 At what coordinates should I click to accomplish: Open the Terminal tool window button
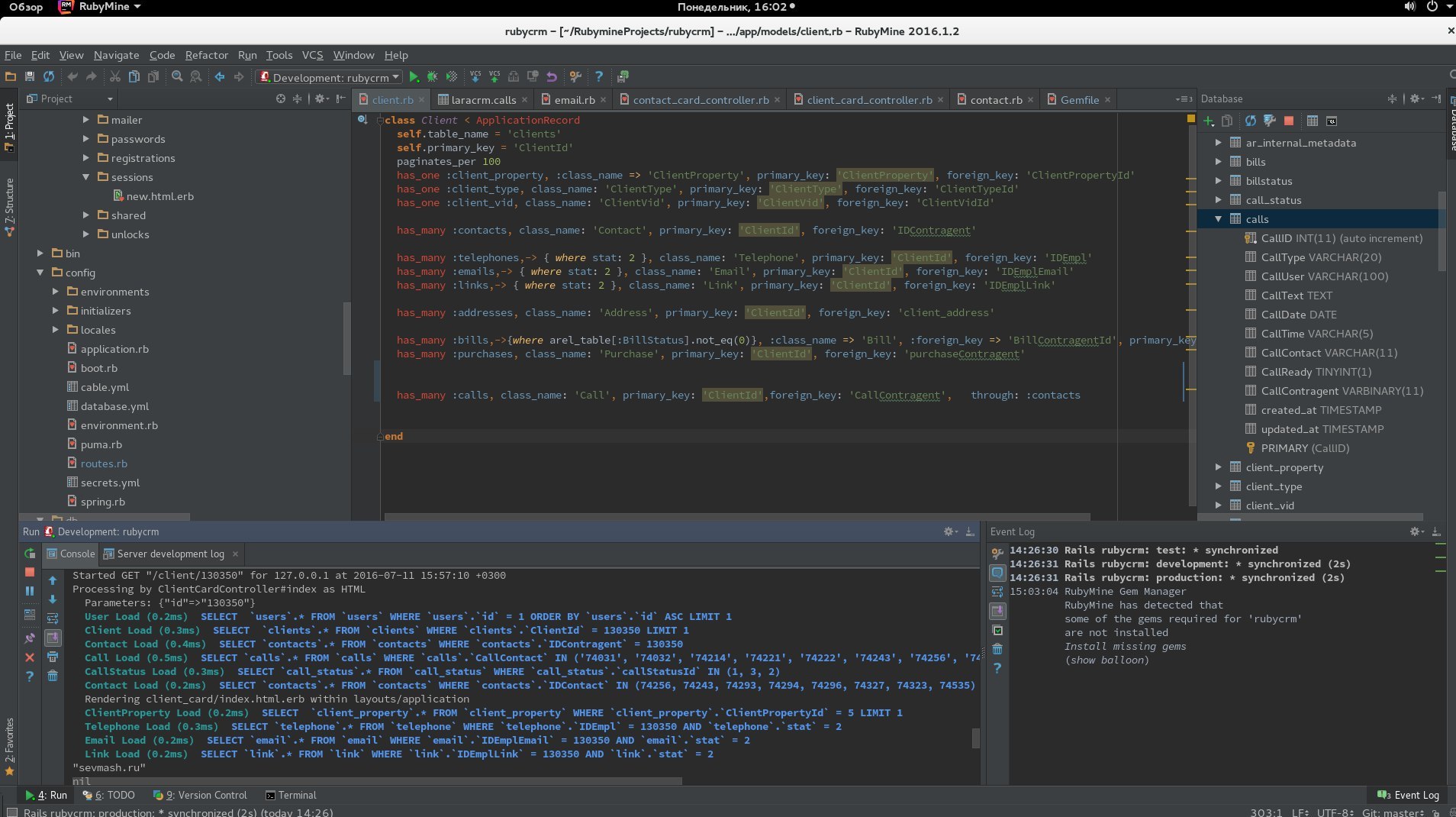[291, 795]
